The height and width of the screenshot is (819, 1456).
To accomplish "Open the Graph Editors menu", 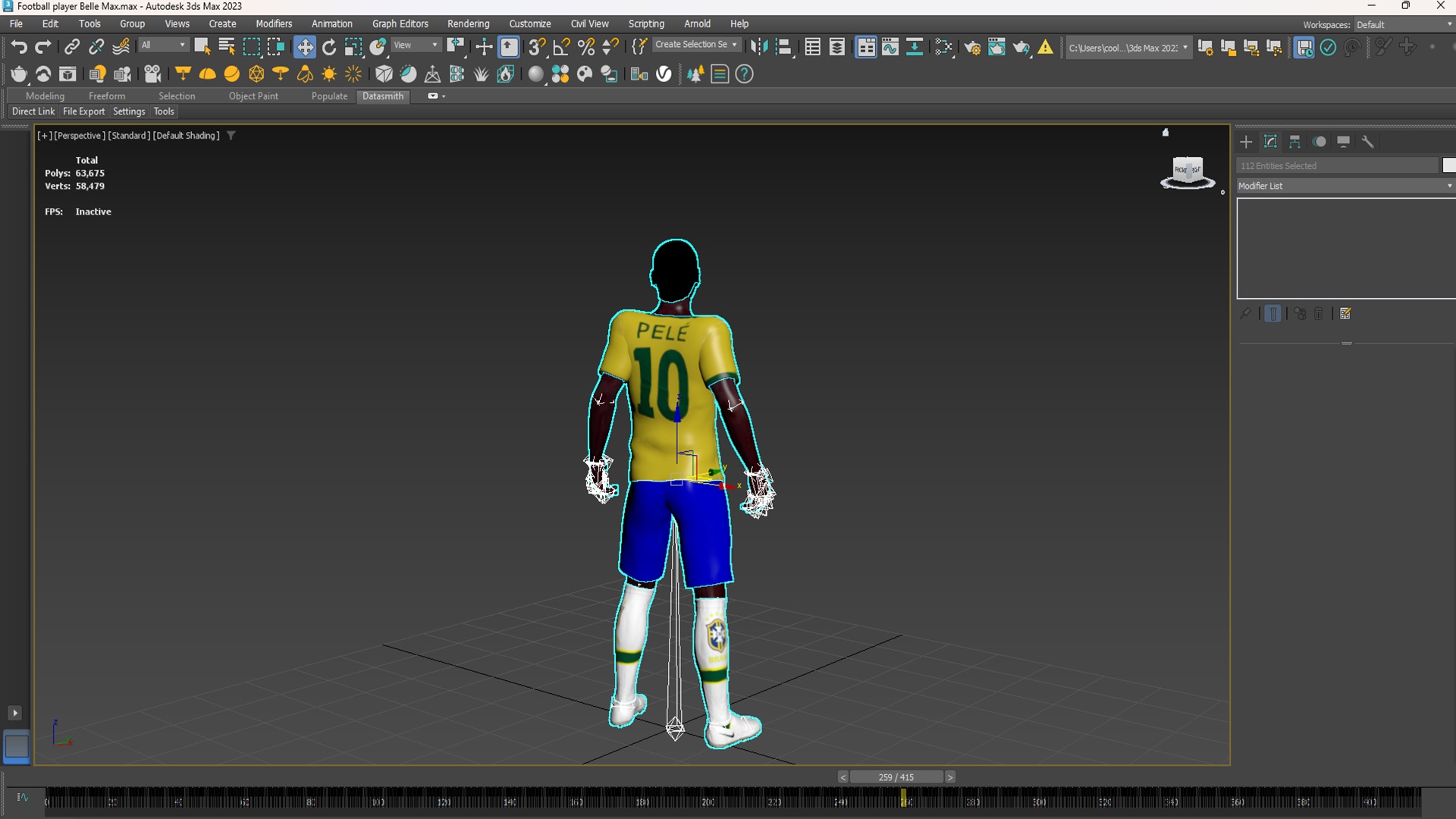I will tap(400, 24).
